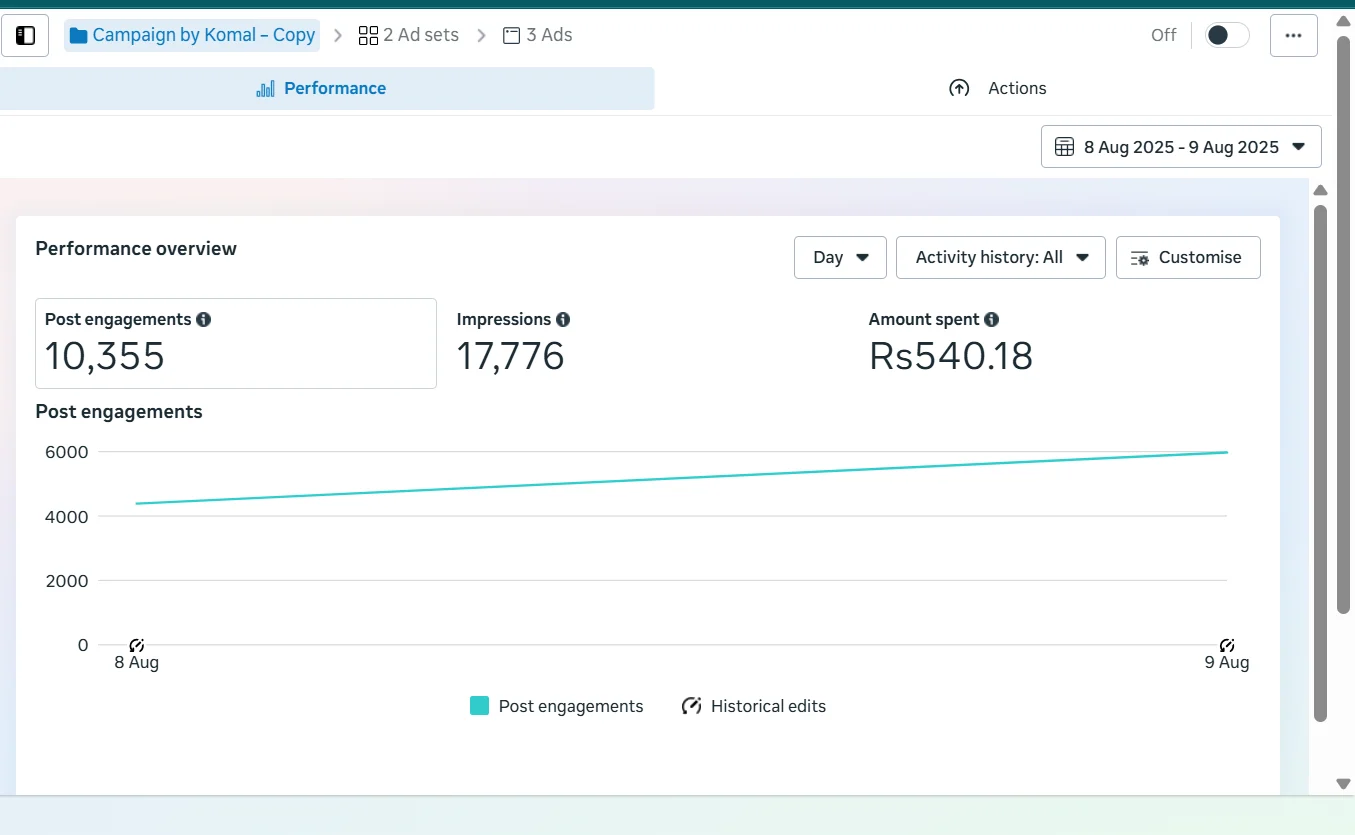Switch to the Actions tab

[997, 88]
